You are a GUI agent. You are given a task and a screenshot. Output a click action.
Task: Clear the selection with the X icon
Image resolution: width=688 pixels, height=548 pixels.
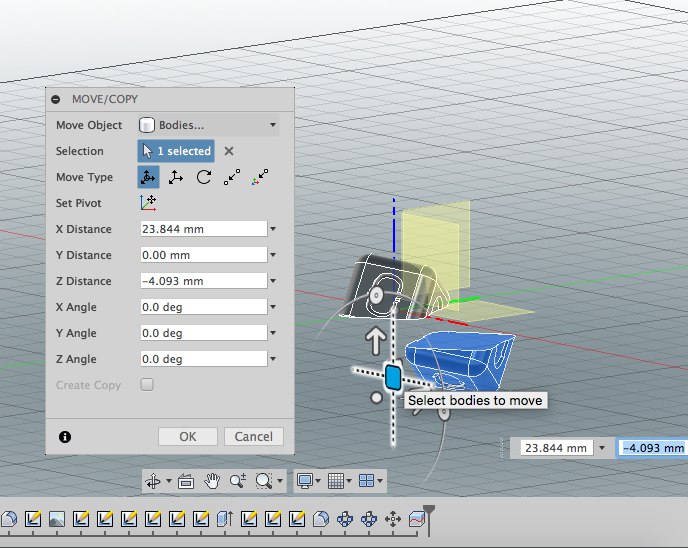[229, 151]
